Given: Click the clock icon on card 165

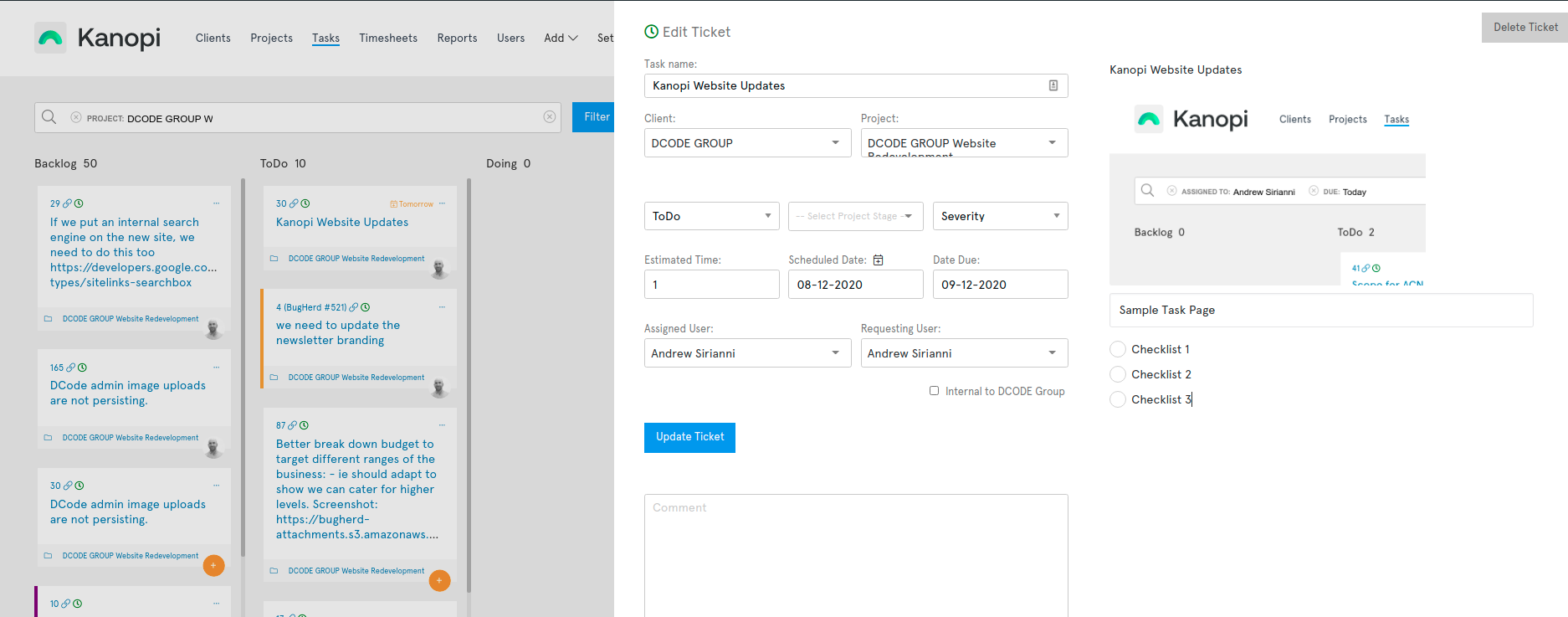Looking at the screenshot, I should [x=82, y=368].
